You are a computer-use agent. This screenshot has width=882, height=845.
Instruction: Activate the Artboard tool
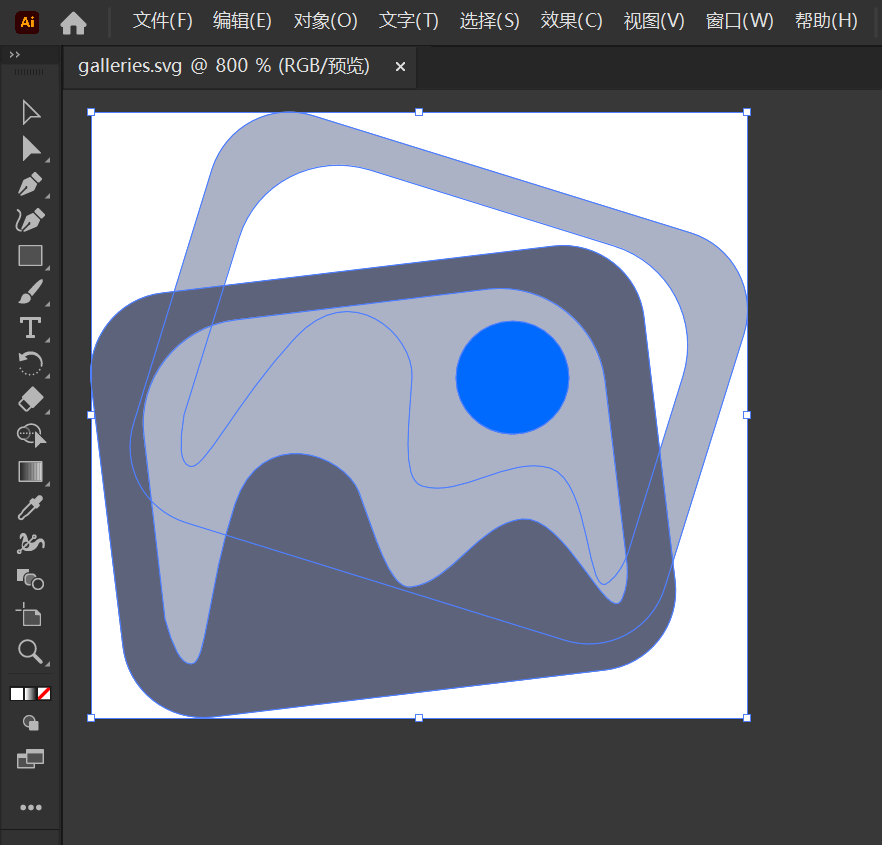[x=28, y=614]
